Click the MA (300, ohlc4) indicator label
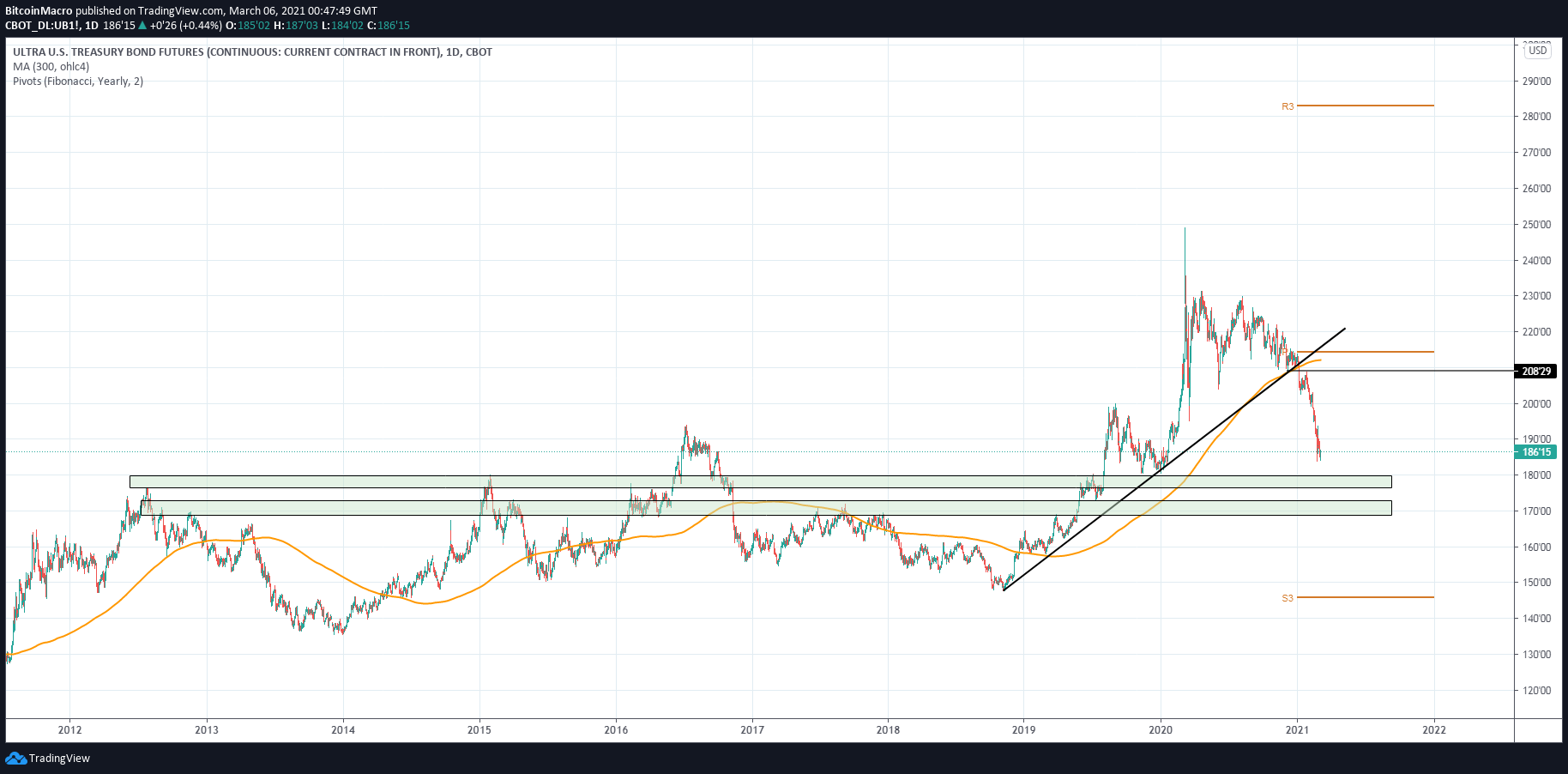 point(51,67)
